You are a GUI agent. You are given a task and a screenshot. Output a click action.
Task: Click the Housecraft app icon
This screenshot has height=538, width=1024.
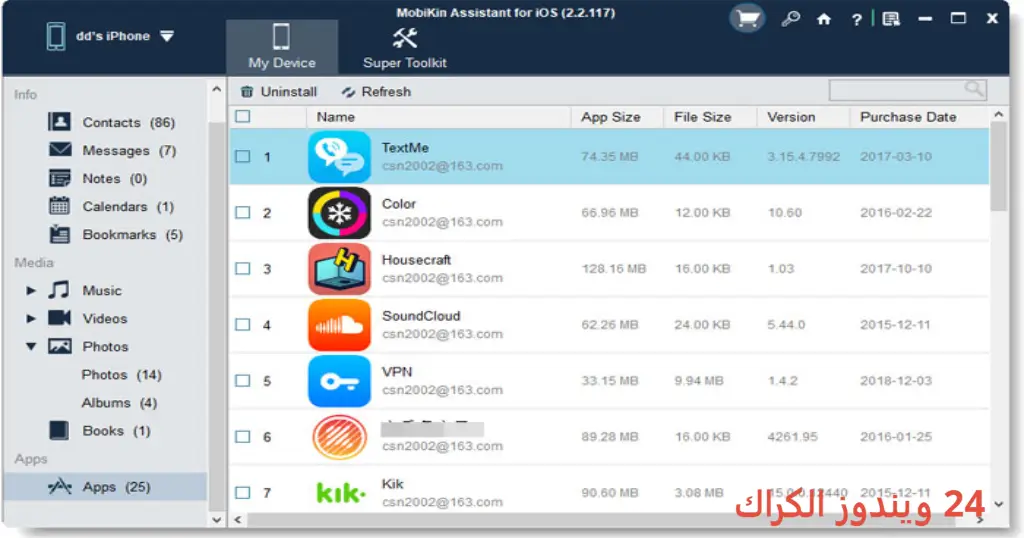pyautogui.click(x=339, y=269)
